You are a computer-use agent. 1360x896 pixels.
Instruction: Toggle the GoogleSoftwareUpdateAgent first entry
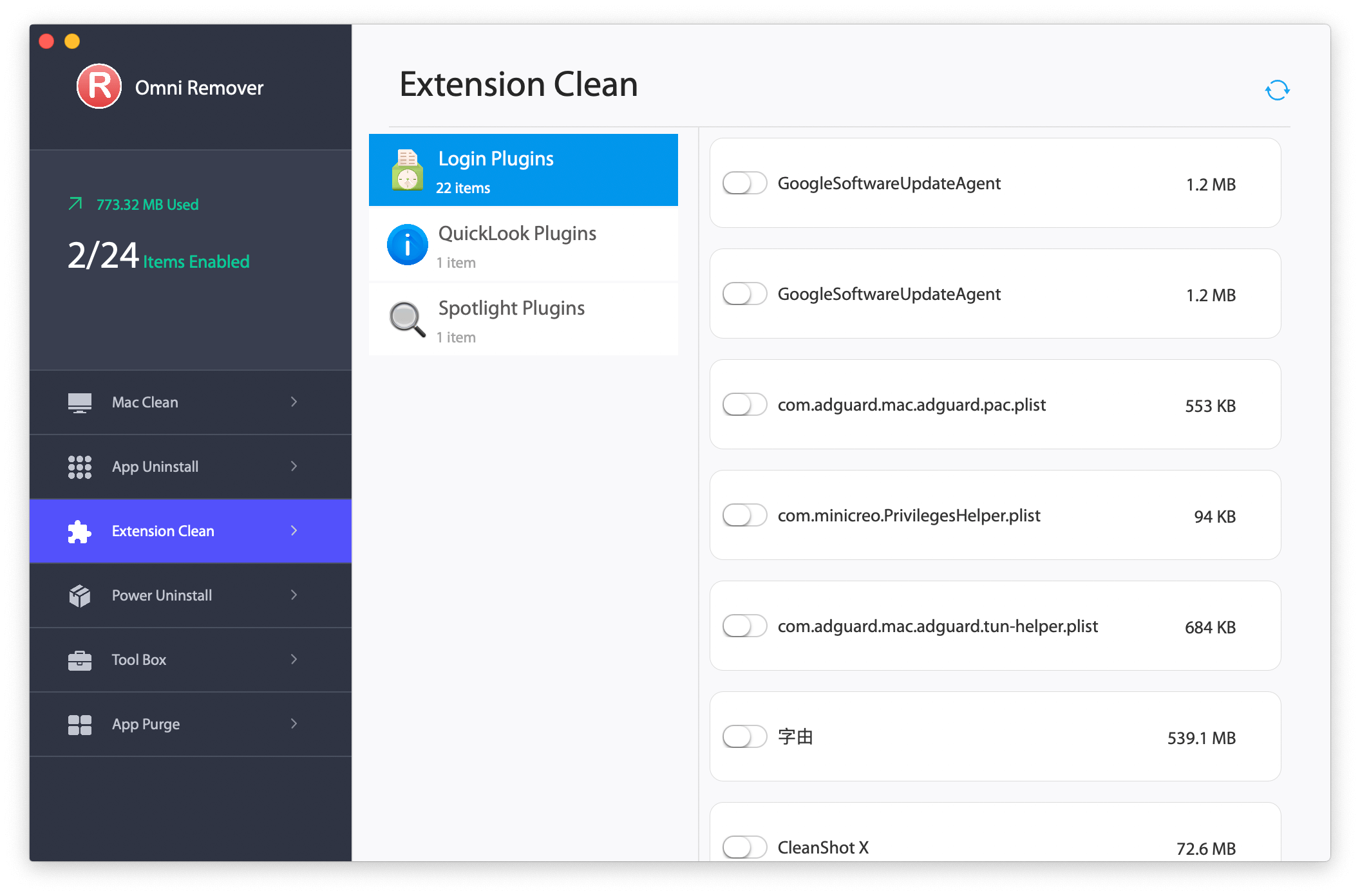coord(743,183)
